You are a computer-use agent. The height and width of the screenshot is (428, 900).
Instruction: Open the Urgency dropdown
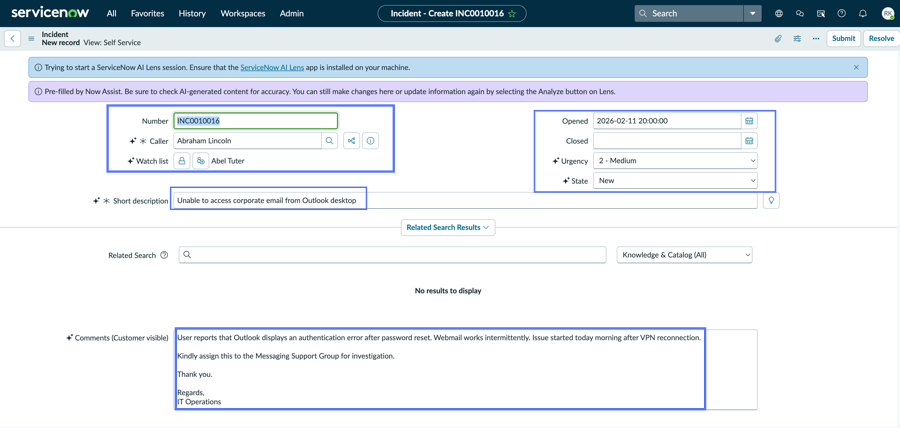coord(675,161)
